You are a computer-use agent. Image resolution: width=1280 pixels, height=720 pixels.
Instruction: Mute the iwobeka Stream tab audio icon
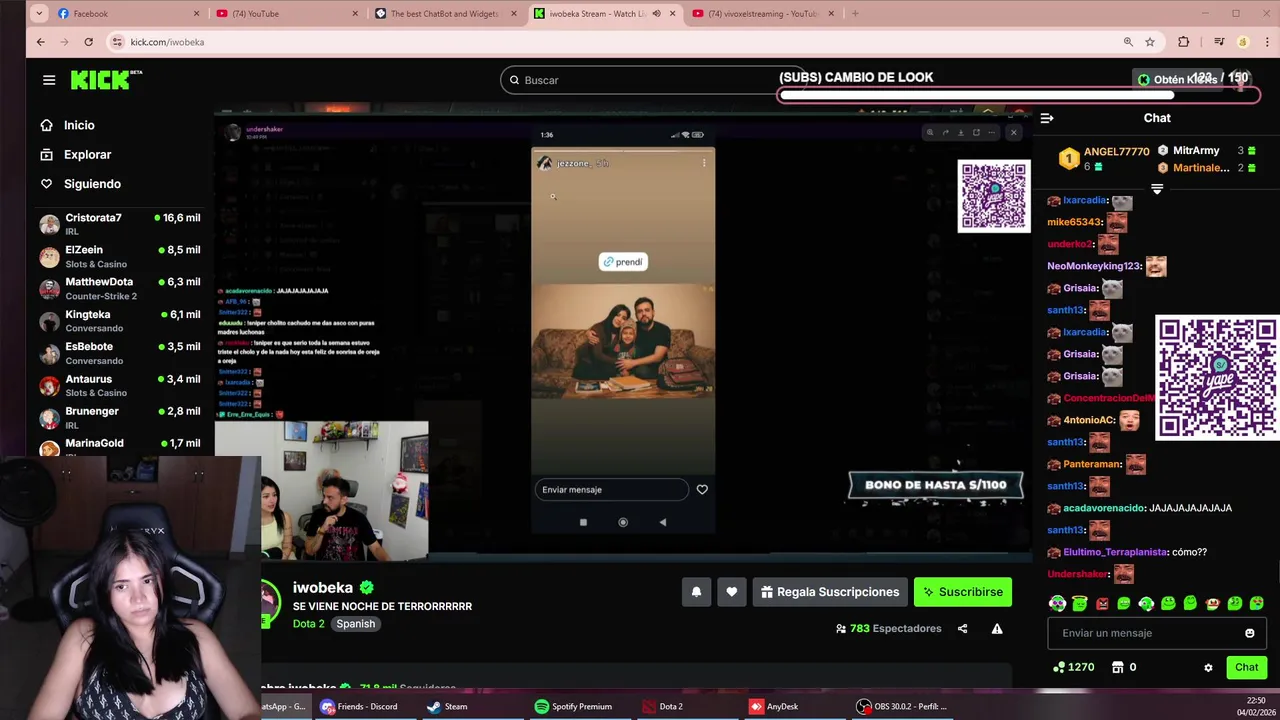click(656, 14)
